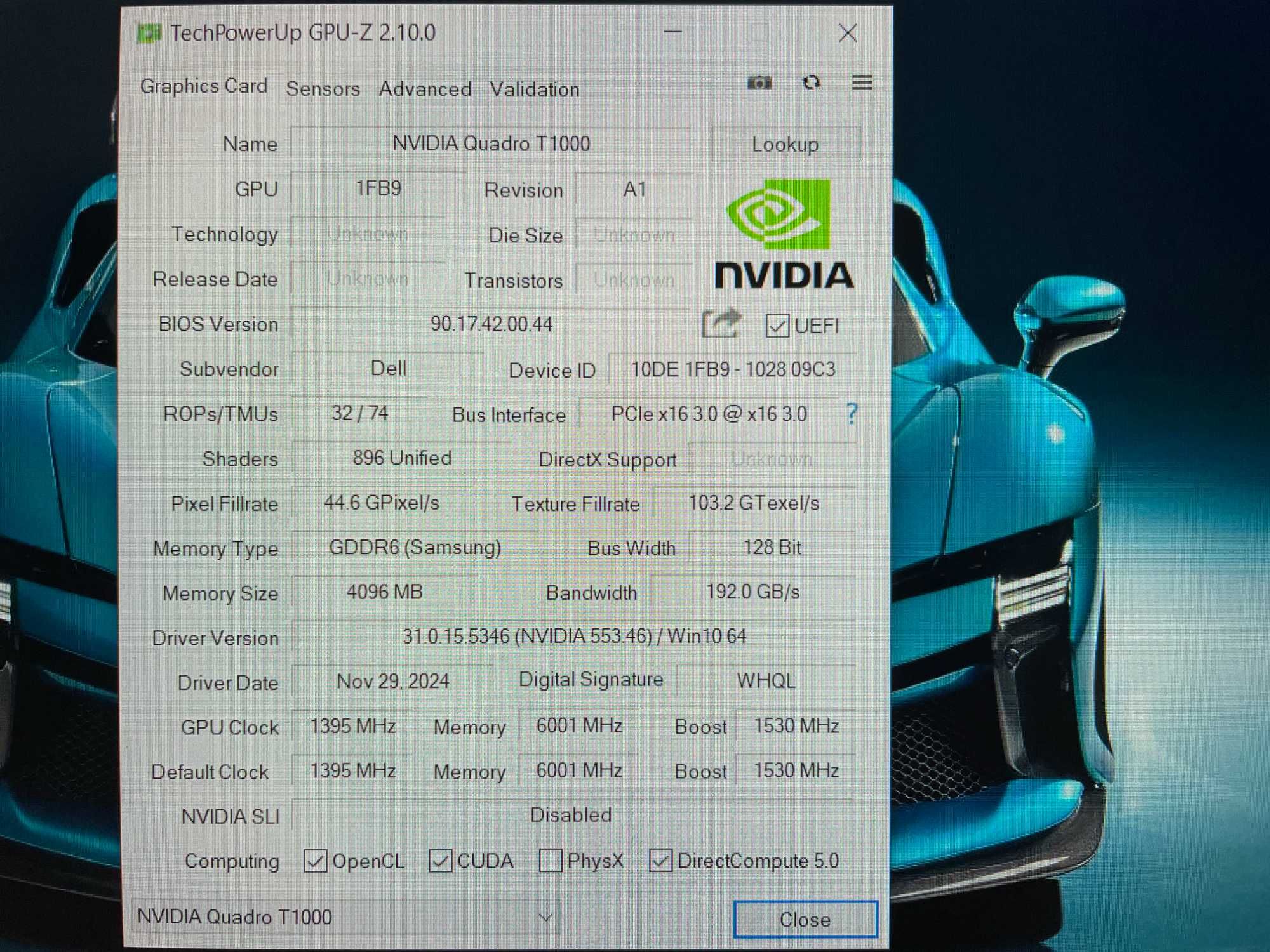Image resolution: width=1270 pixels, height=952 pixels.
Task: Click Memory Type GDDR6 (Samsung)
Action: 415,547
